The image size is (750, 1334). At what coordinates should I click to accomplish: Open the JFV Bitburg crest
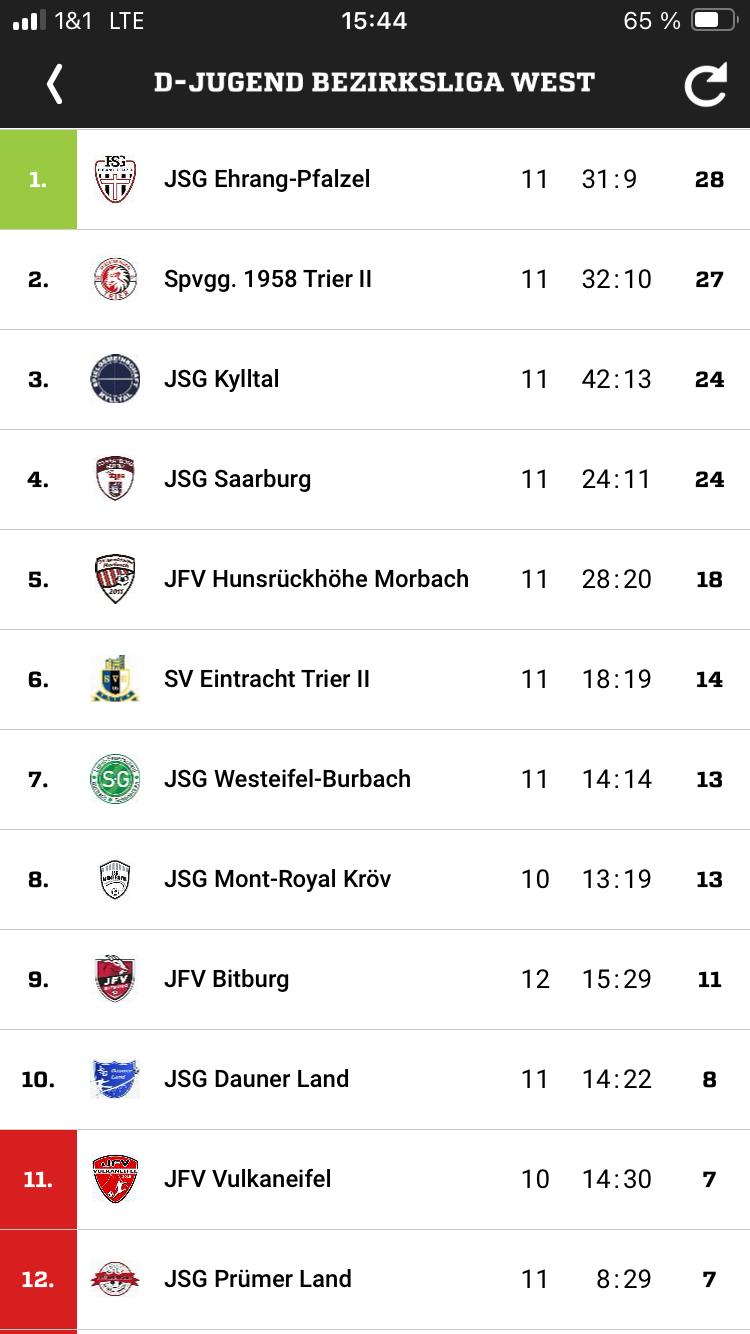click(115, 979)
